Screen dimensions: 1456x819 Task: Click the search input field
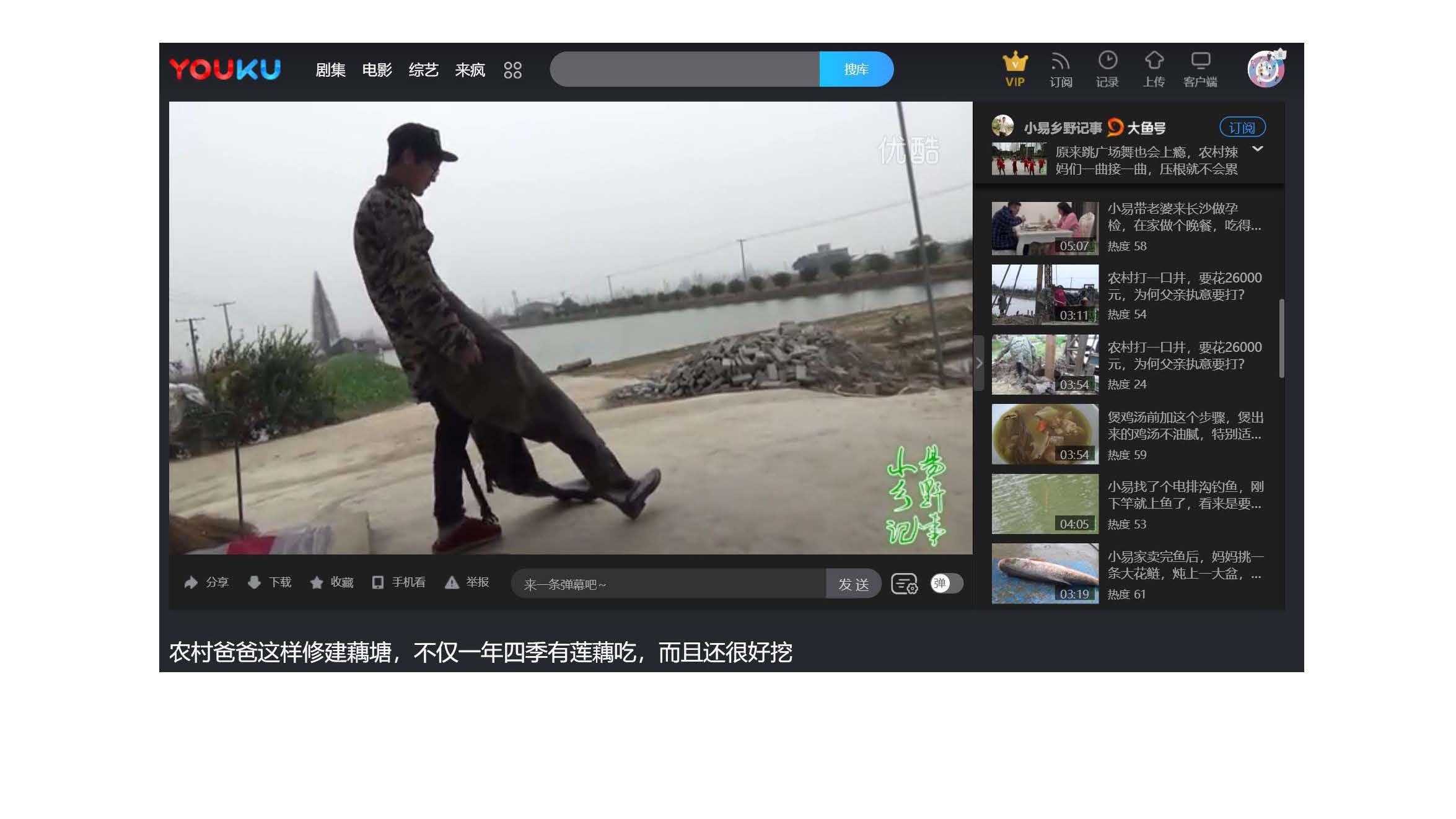pyautogui.click(x=685, y=69)
